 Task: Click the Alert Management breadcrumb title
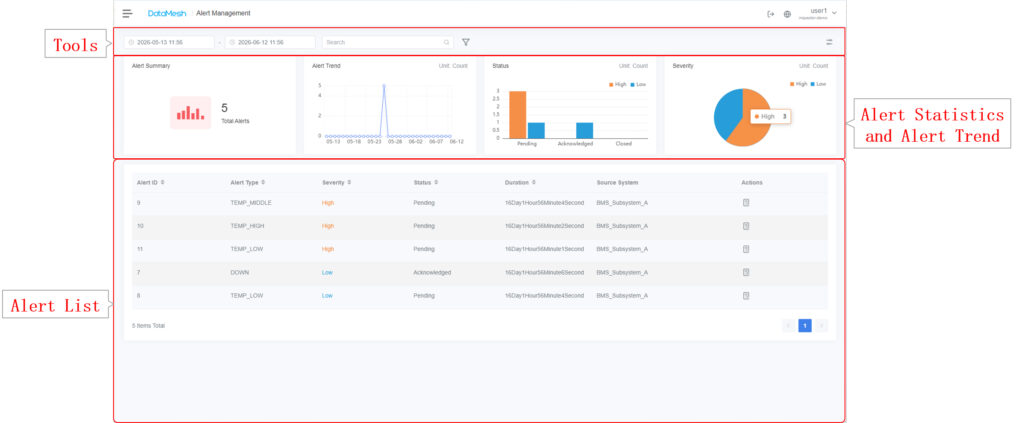tap(223, 13)
